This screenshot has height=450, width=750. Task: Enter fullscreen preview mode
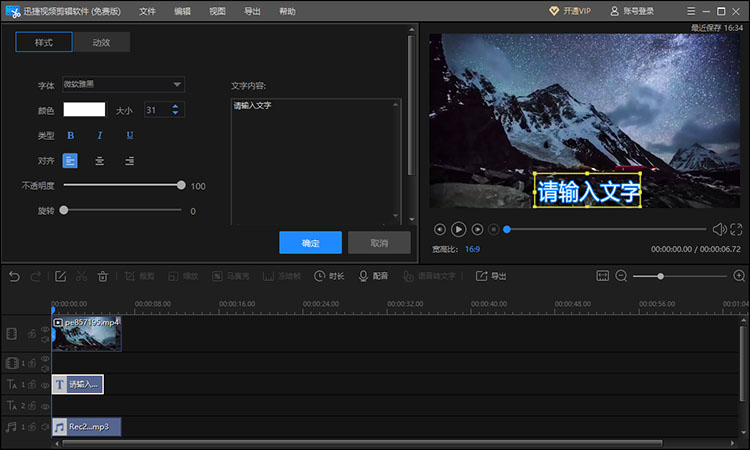pos(736,230)
